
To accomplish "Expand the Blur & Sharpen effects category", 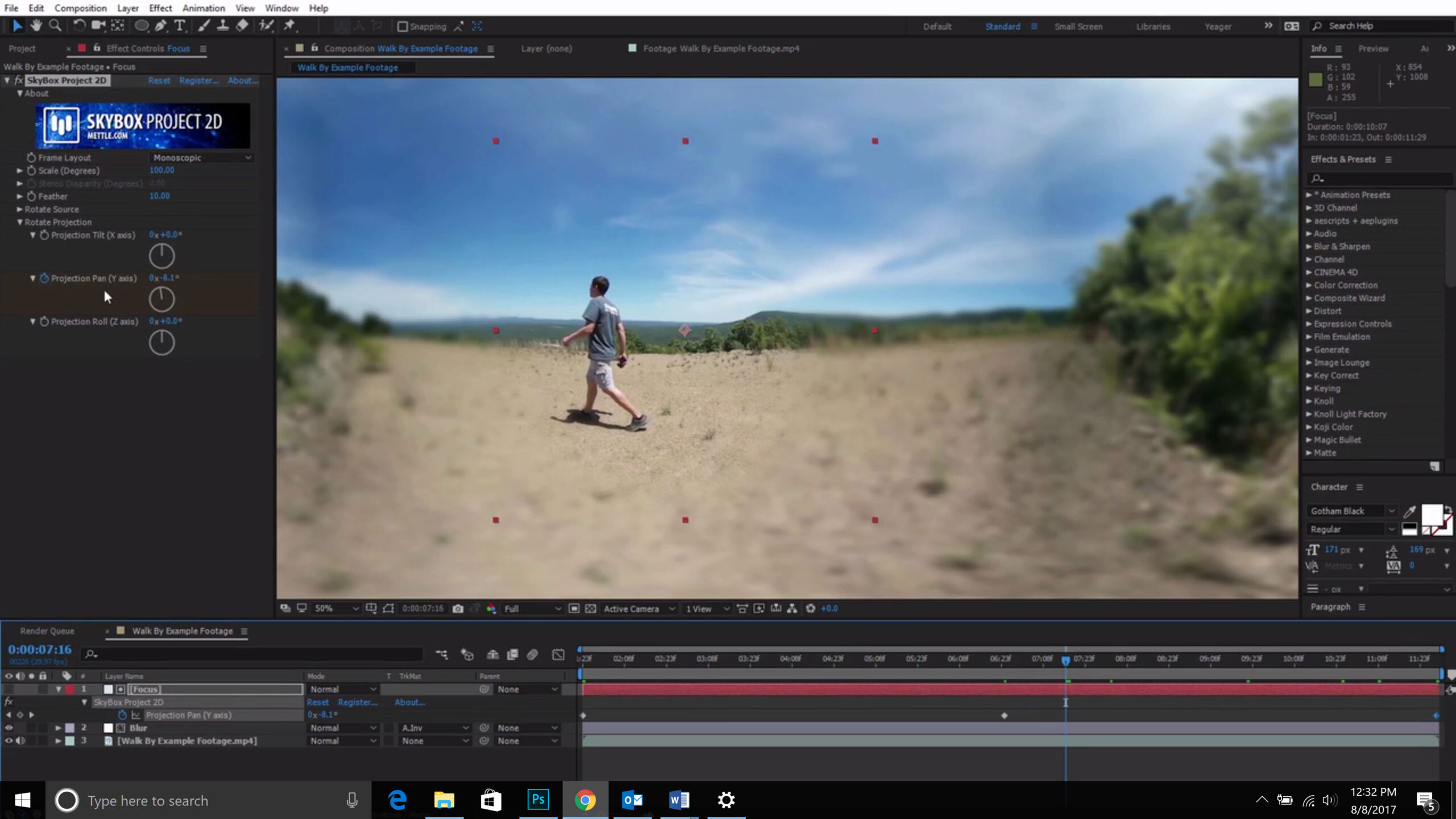I will coord(1309,246).
